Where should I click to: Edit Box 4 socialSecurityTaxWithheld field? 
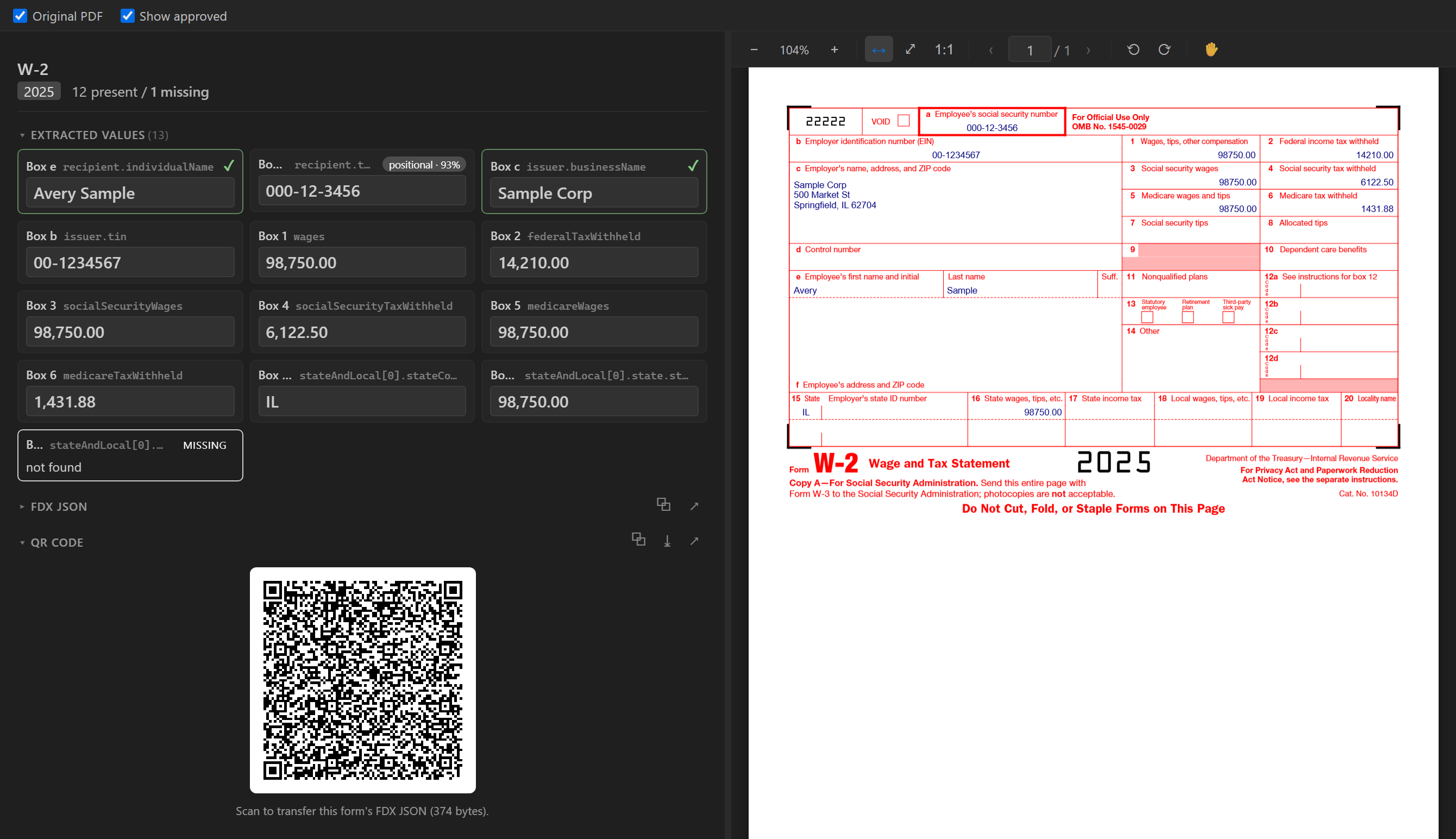(x=362, y=332)
